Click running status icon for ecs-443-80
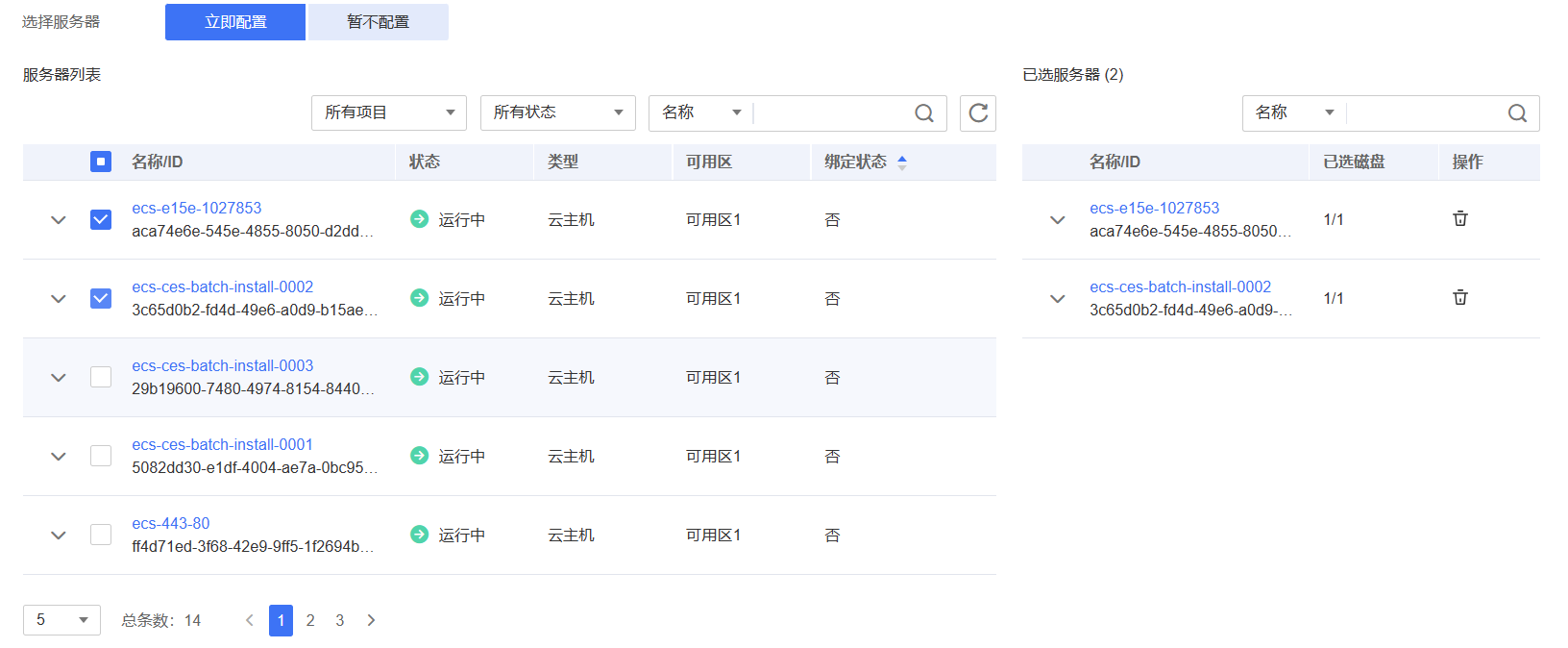1568x648 pixels. coord(419,535)
